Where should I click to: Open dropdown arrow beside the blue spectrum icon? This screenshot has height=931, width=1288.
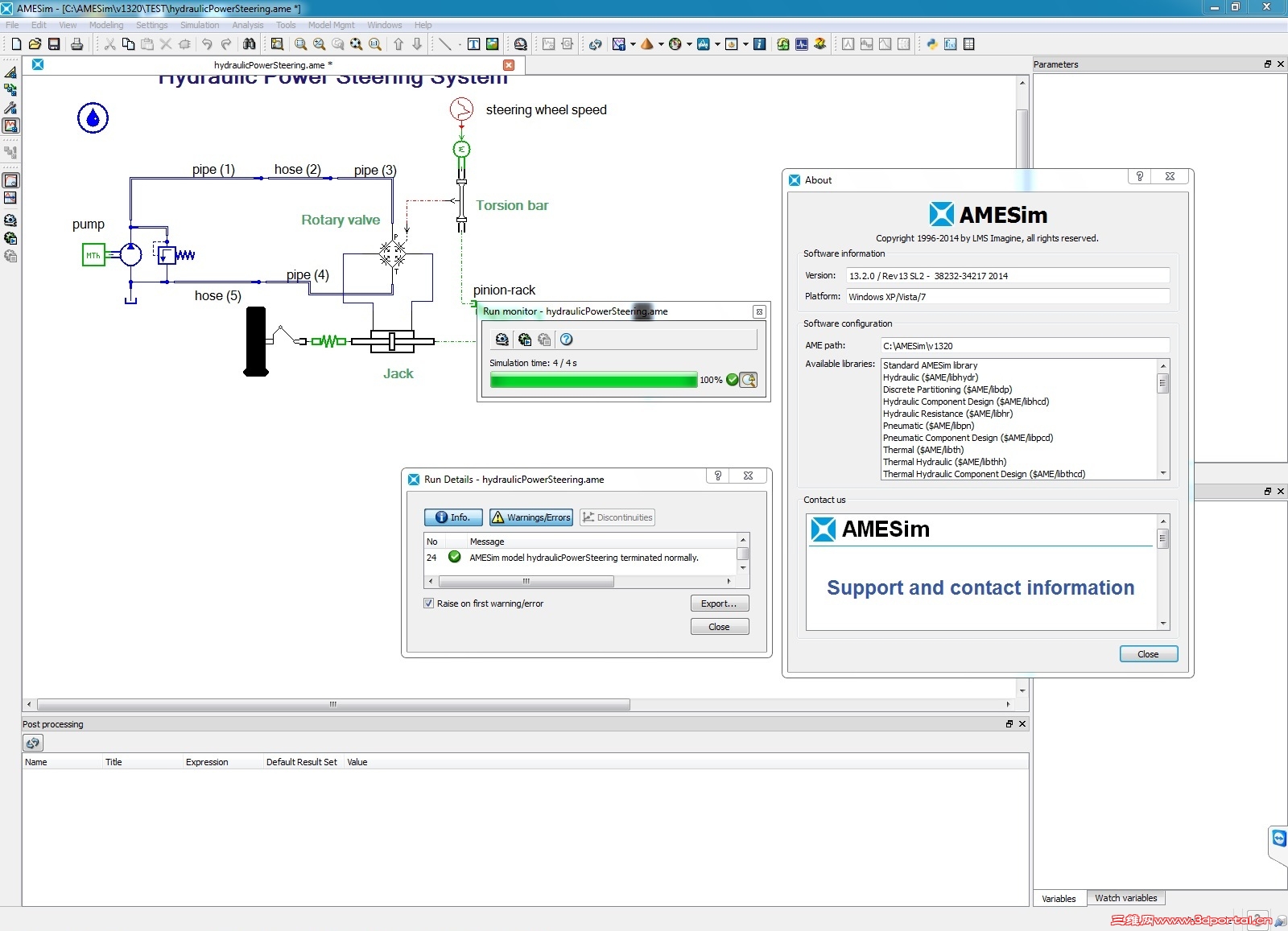tap(717, 44)
